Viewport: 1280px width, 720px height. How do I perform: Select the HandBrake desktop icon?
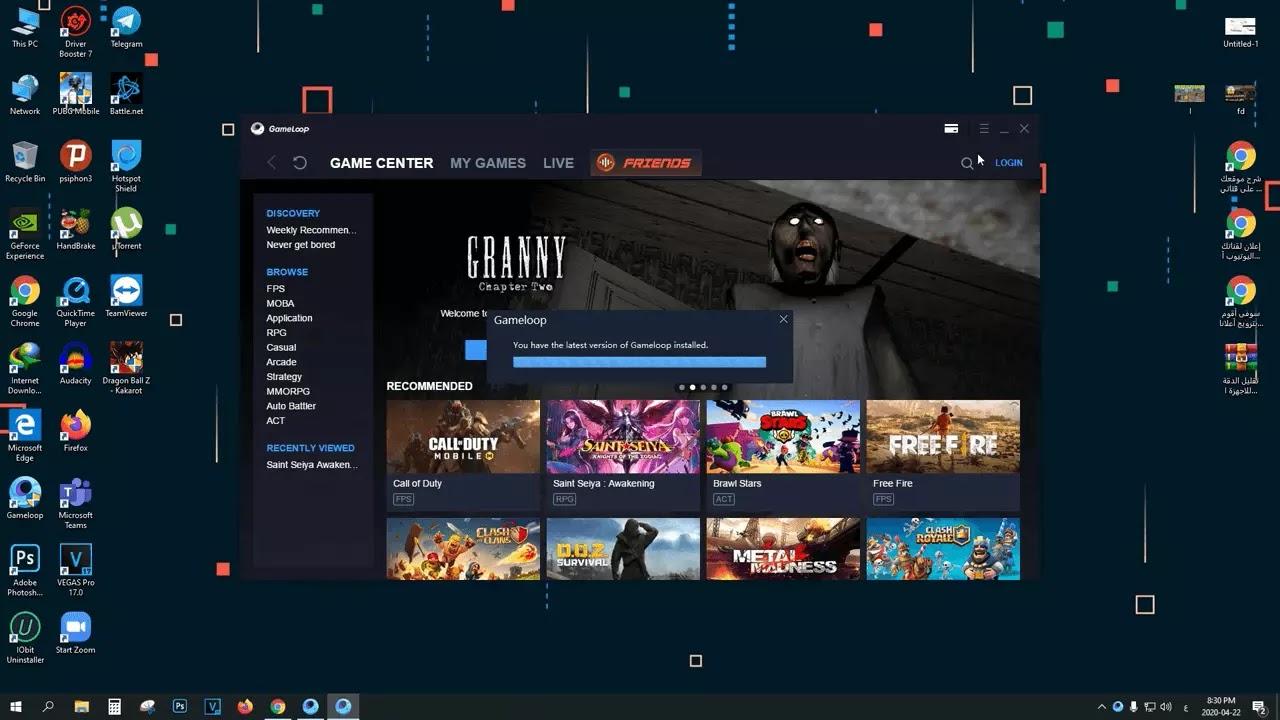76,229
